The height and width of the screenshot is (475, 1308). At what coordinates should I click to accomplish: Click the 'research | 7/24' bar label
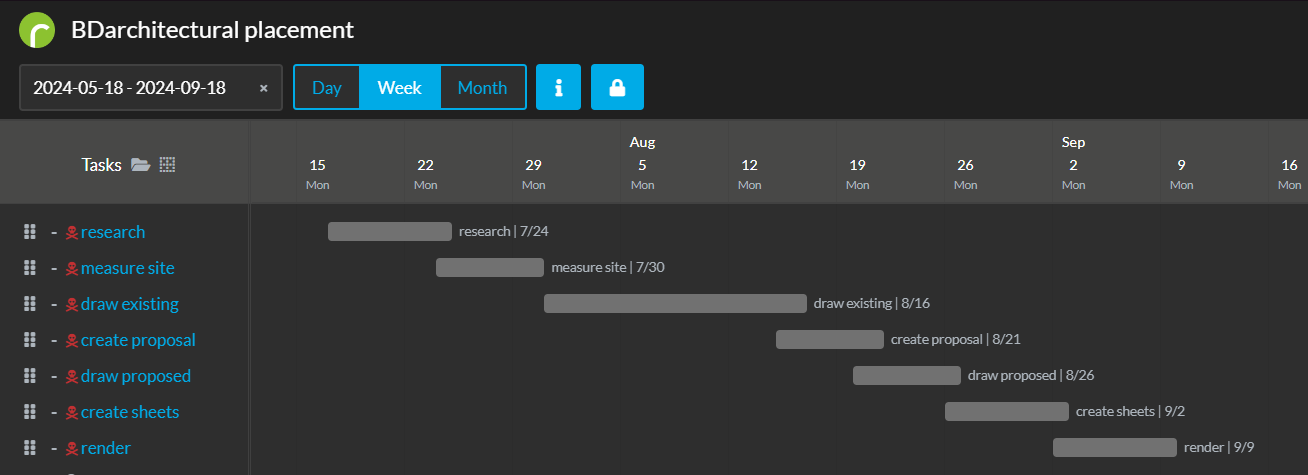tap(504, 232)
